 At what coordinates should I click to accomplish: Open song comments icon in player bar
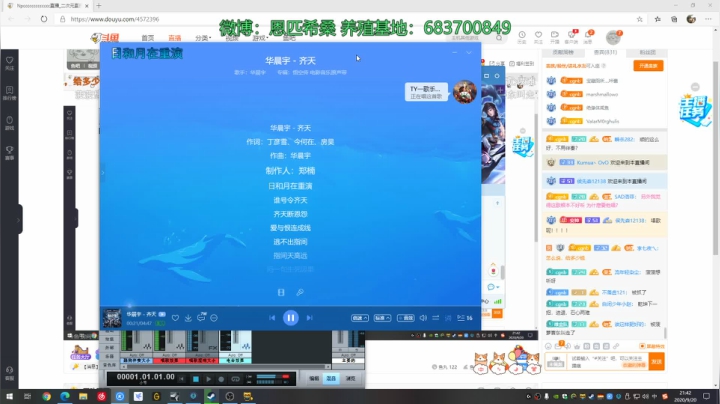[x=201, y=317]
